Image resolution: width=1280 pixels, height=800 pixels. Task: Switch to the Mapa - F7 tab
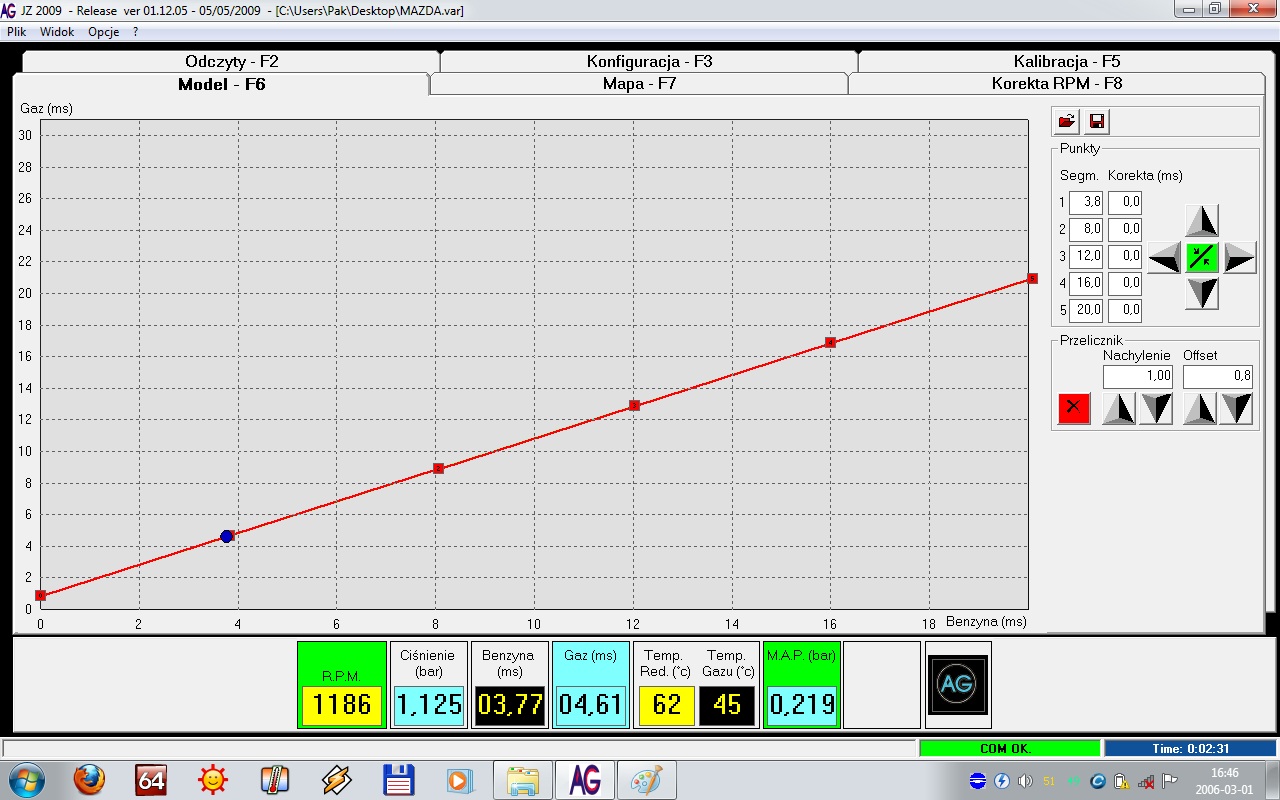[x=639, y=84]
